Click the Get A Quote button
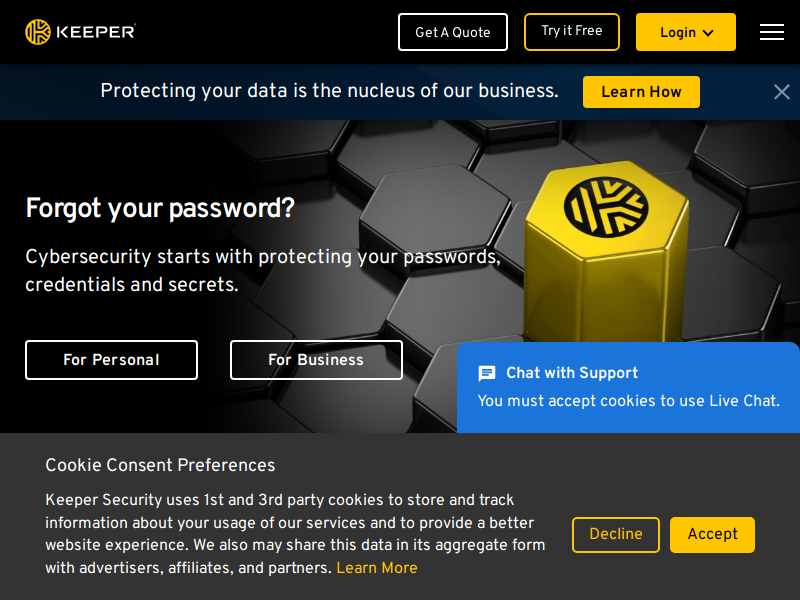800x600 pixels. pyautogui.click(x=453, y=32)
